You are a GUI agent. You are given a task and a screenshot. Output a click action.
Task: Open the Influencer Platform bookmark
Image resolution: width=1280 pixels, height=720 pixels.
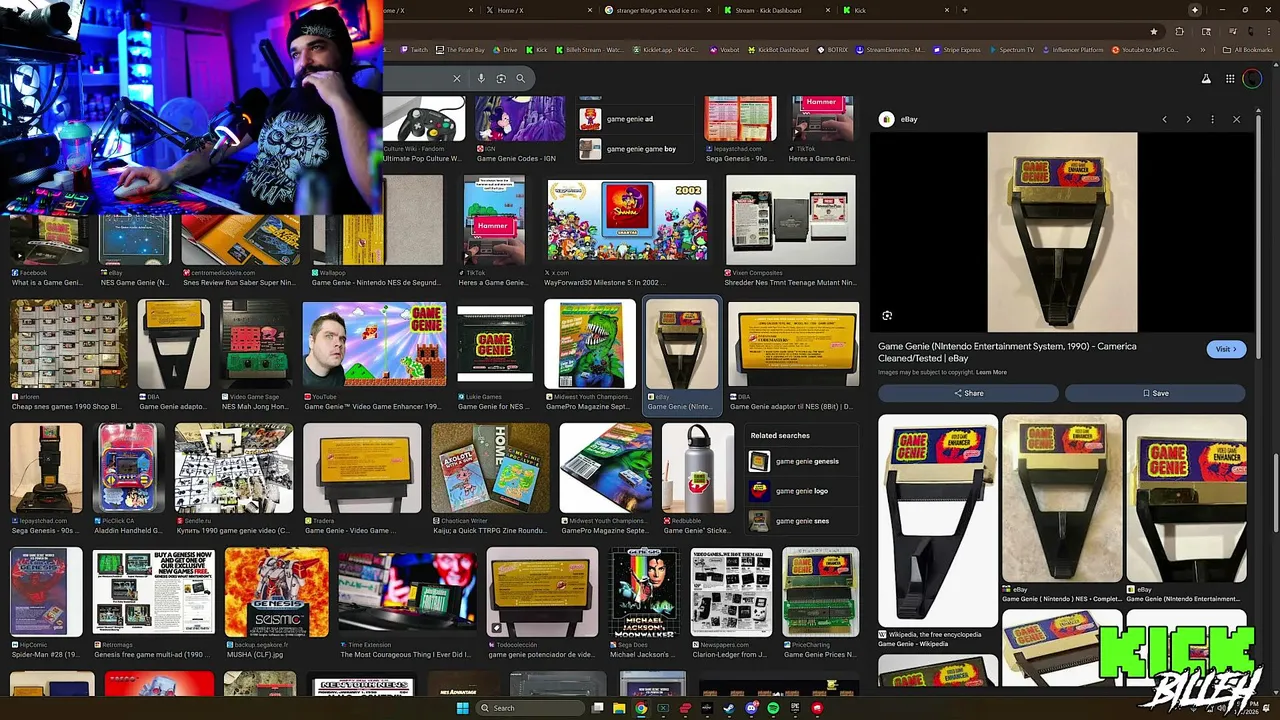(1072, 50)
